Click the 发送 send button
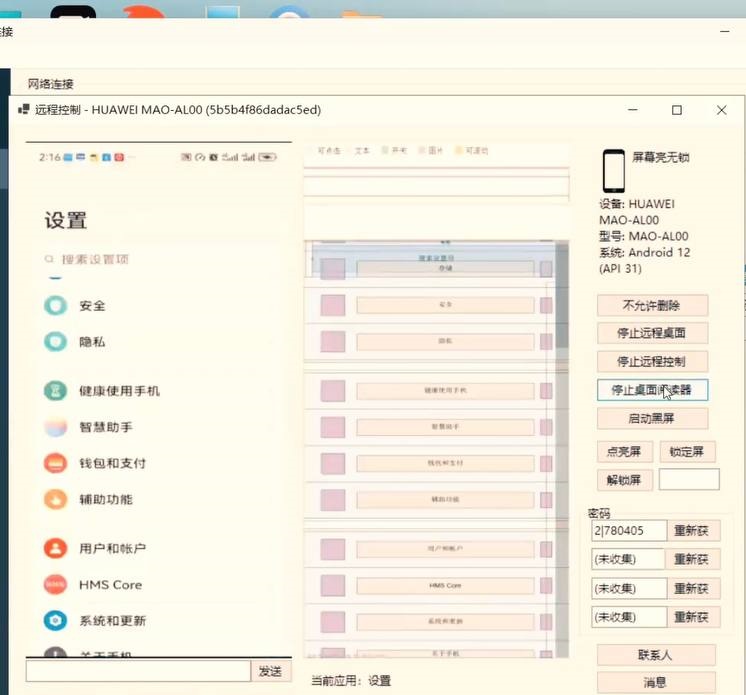This screenshot has height=695, width=746. point(270,671)
